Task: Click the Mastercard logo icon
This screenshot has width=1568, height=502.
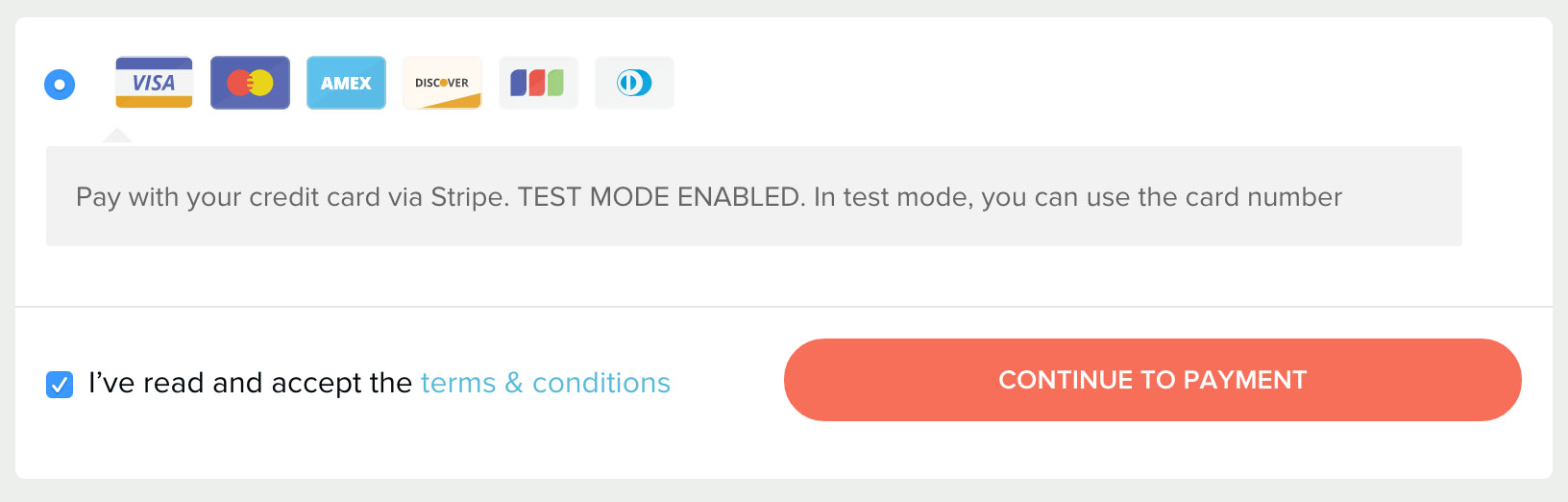Action: point(250,83)
